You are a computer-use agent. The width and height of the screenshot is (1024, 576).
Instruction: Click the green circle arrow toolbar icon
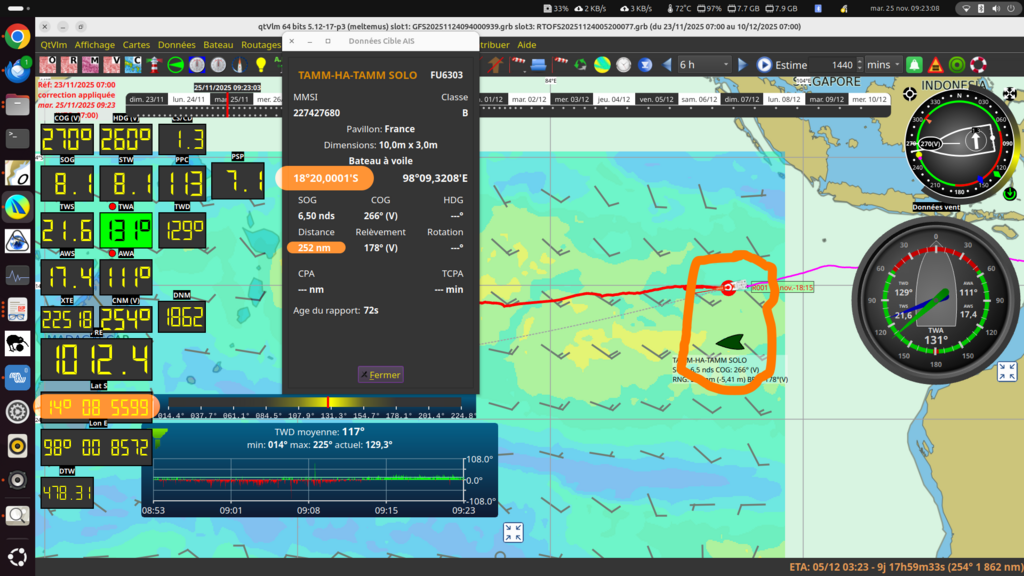176,64
